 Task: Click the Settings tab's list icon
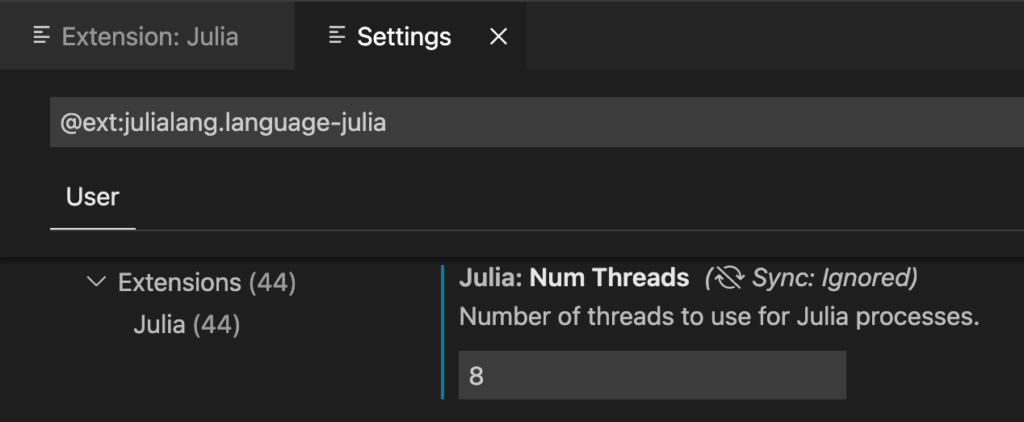337,35
